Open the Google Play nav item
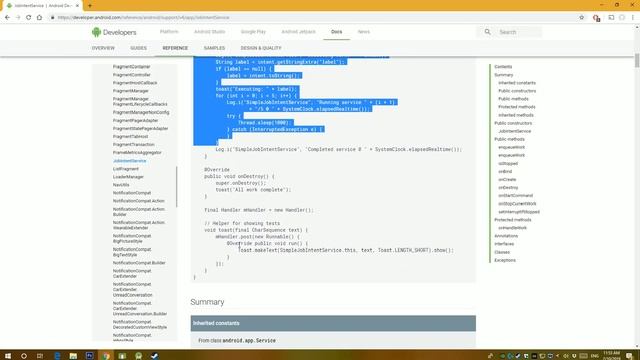The image size is (640, 360). pyautogui.click(x=253, y=31)
